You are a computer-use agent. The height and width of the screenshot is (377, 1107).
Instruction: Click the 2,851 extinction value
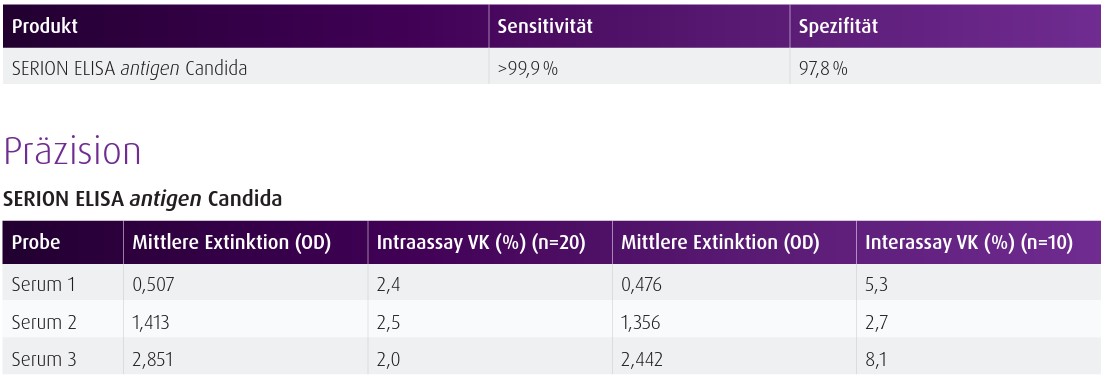(152, 360)
